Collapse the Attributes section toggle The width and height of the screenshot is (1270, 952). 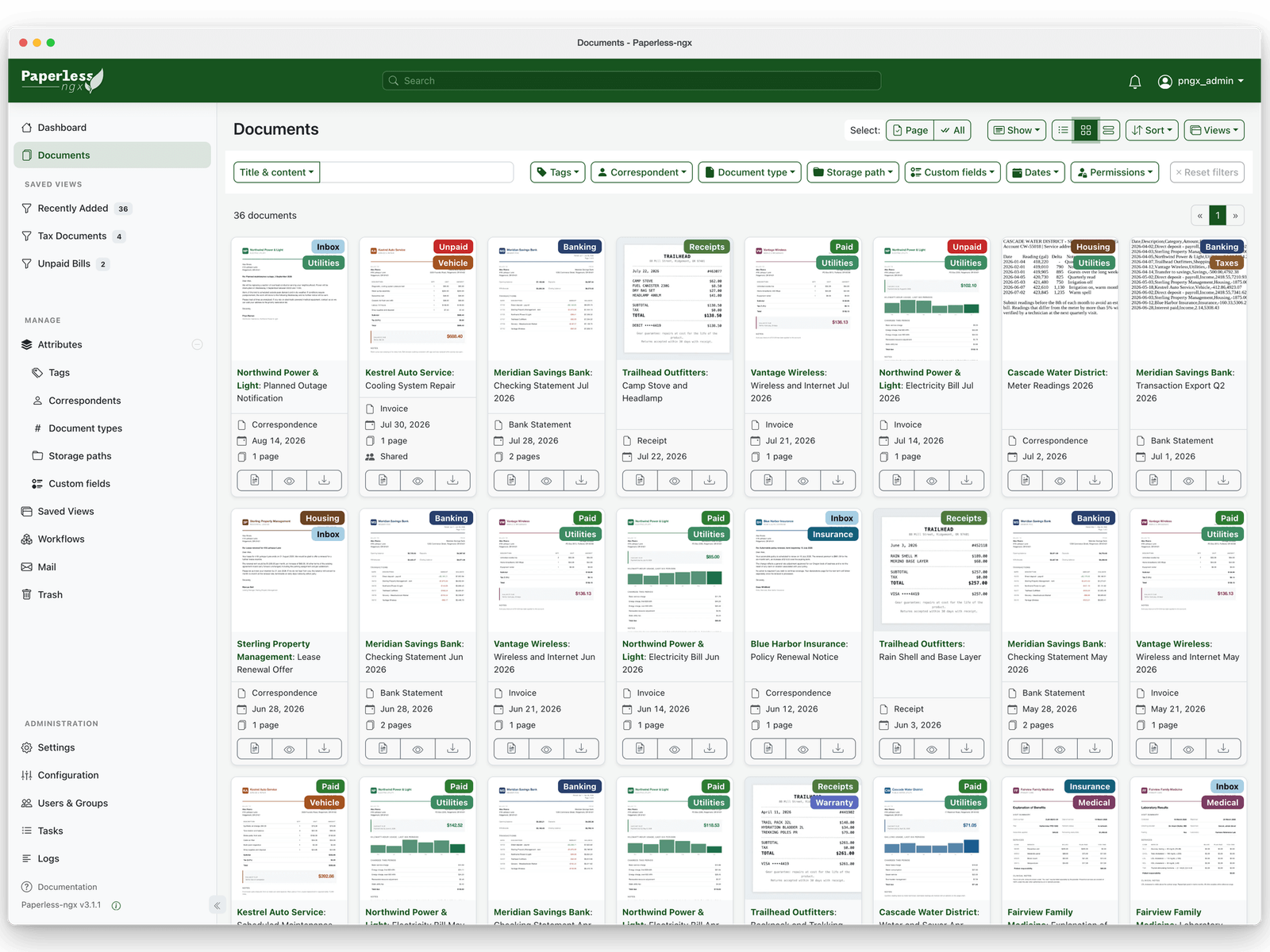pos(197,344)
